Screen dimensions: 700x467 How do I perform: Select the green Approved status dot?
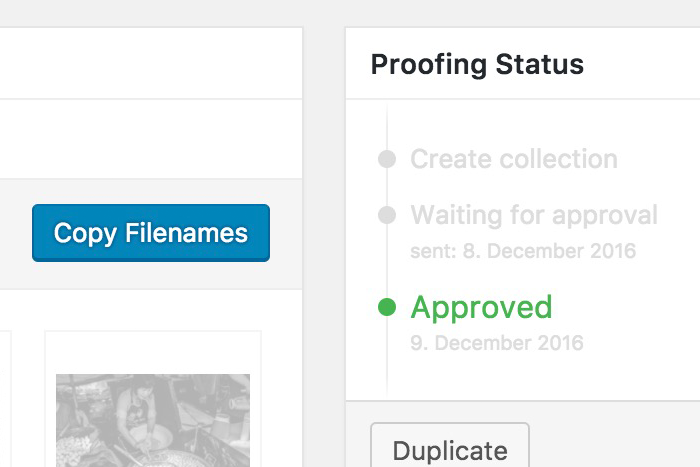[x=387, y=307]
